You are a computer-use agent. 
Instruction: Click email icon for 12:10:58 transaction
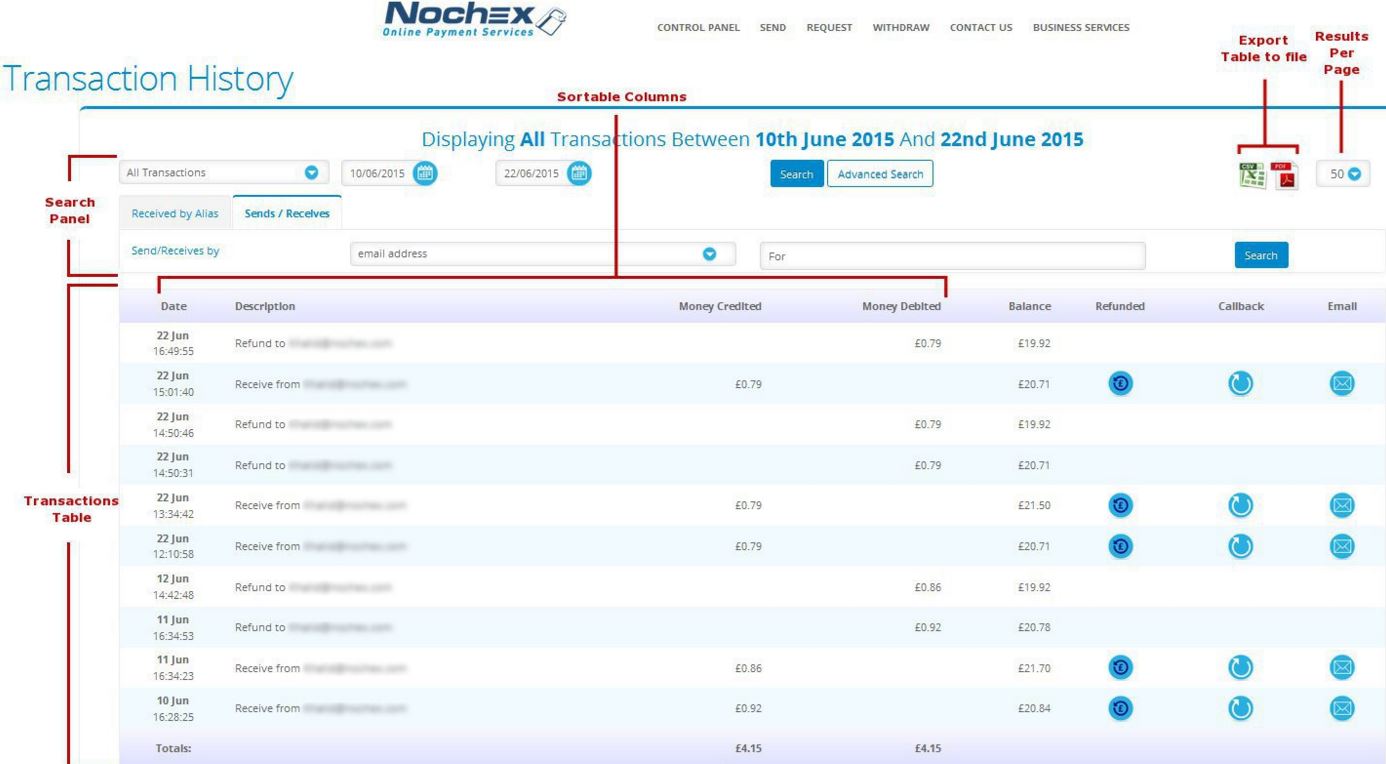pos(1341,546)
